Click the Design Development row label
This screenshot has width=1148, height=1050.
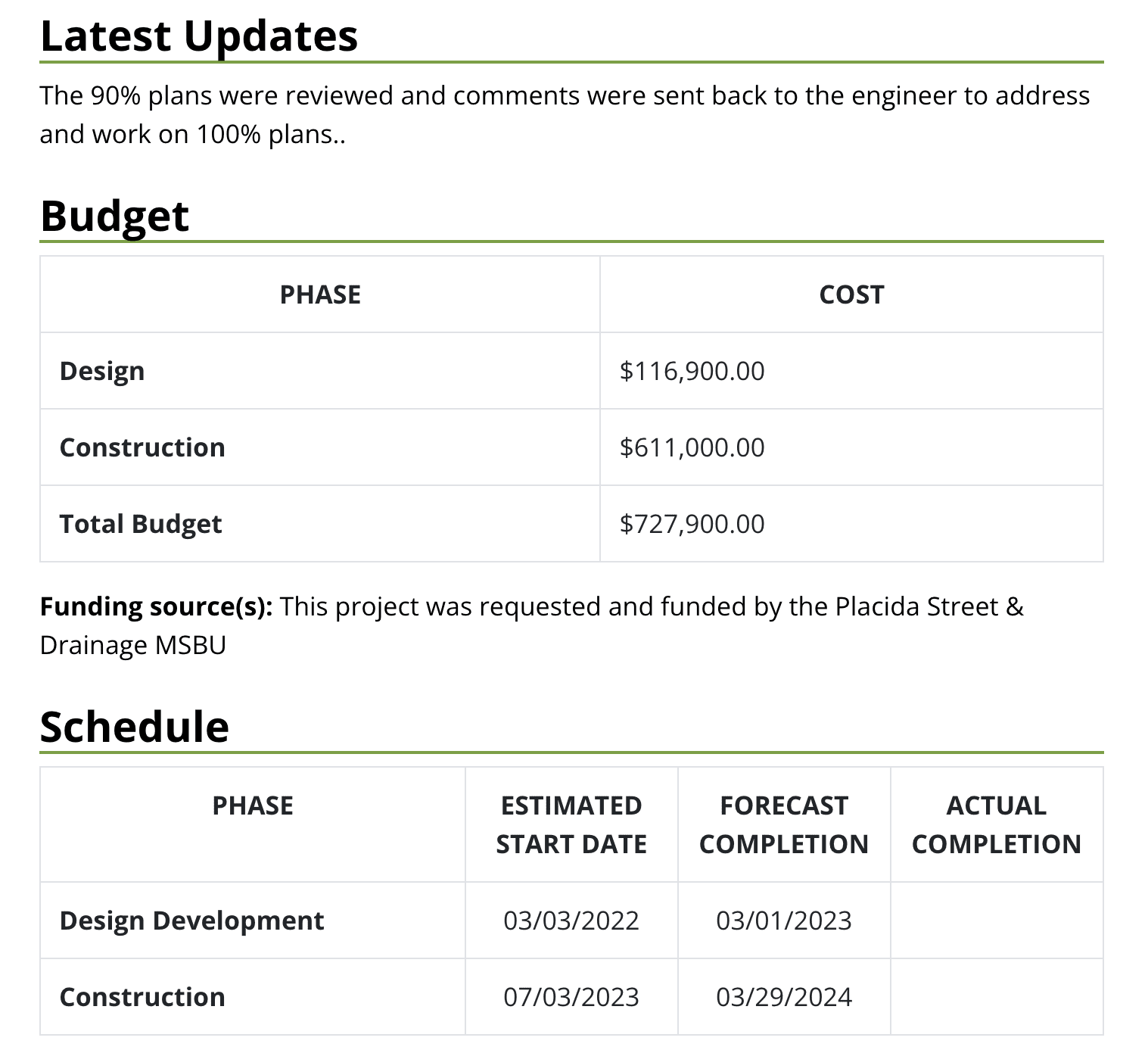(x=192, y=921)
